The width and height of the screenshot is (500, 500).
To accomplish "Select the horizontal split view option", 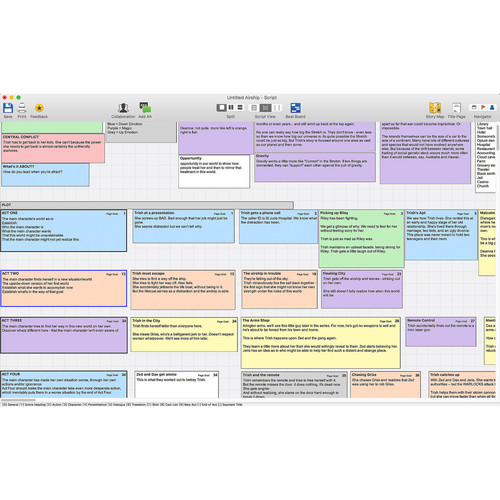I will coord(240,107).
